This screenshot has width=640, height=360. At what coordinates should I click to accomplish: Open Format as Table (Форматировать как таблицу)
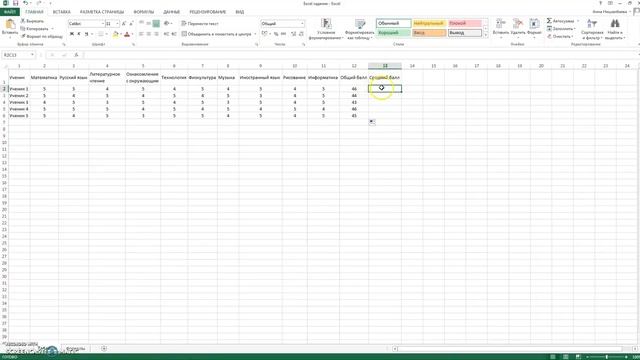click(x=359, y=29)
